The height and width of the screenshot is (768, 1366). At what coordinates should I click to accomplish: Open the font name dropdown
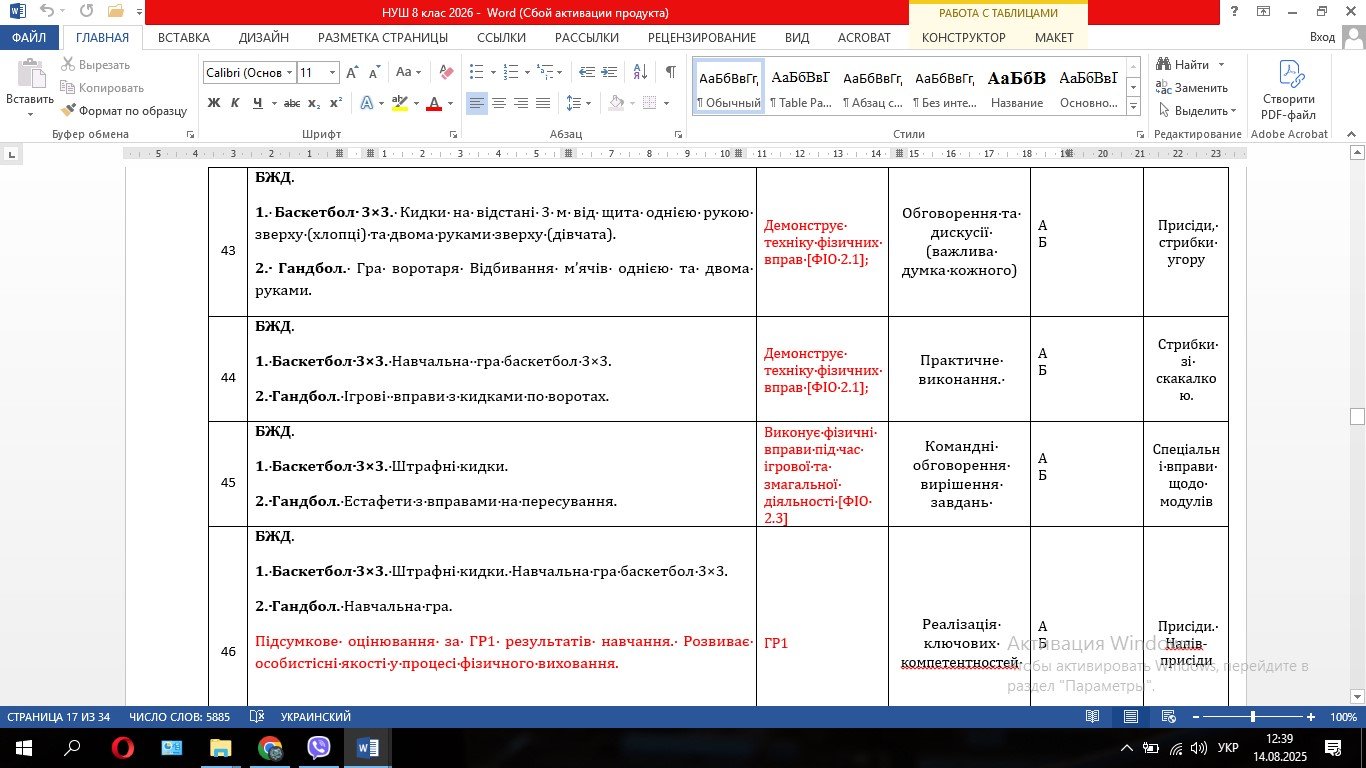(289, 72)
